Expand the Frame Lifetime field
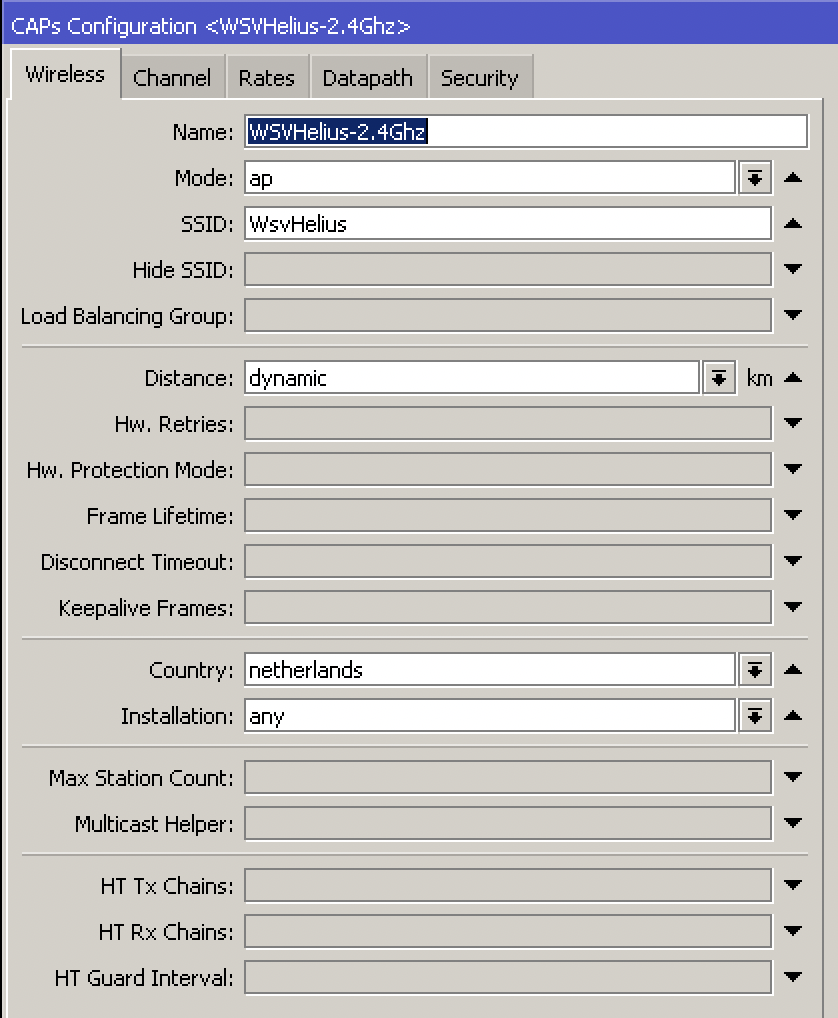 [792, 515]
